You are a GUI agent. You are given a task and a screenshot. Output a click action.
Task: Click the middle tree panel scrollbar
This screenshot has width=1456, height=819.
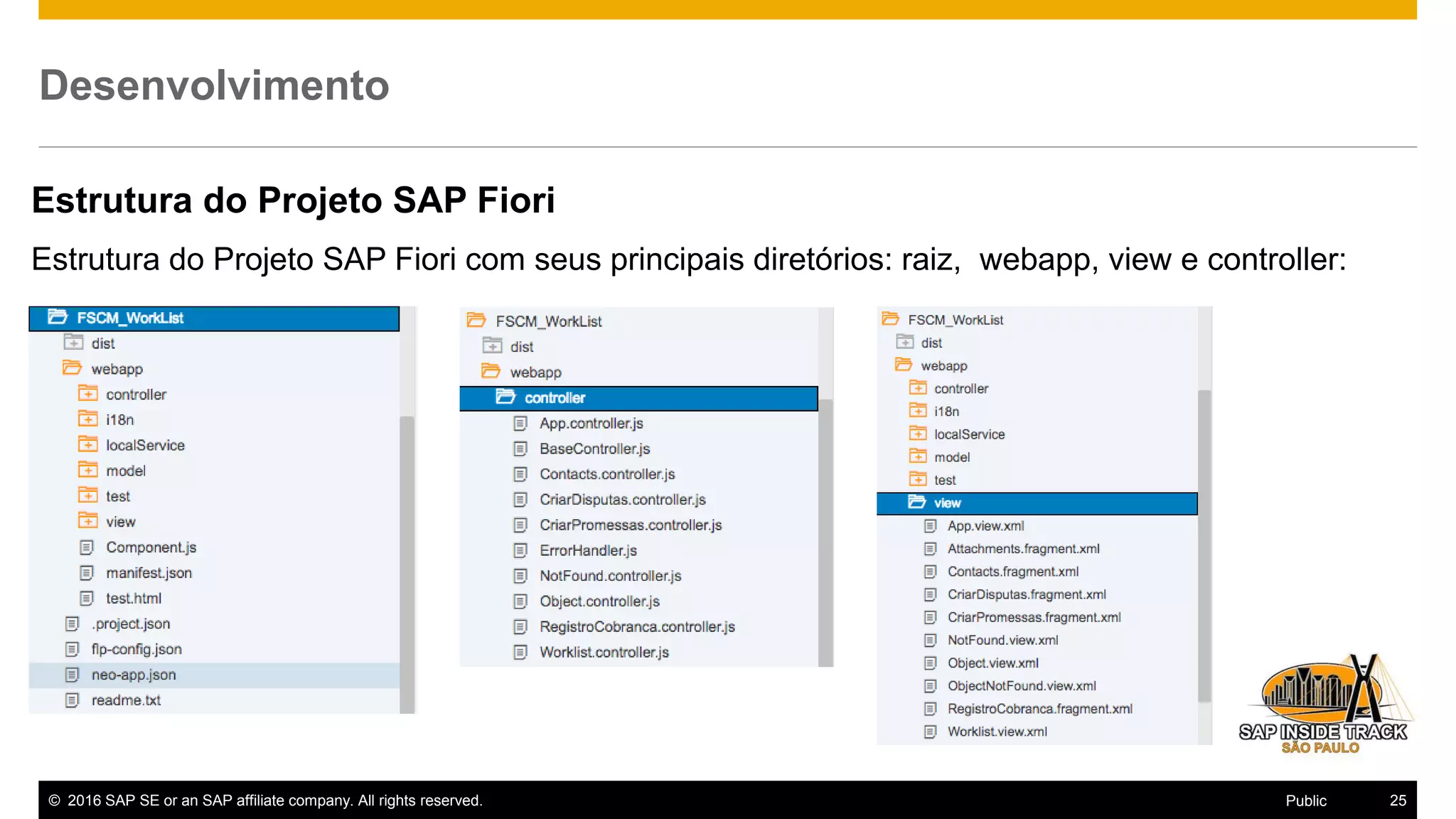(x=825, y=532)
